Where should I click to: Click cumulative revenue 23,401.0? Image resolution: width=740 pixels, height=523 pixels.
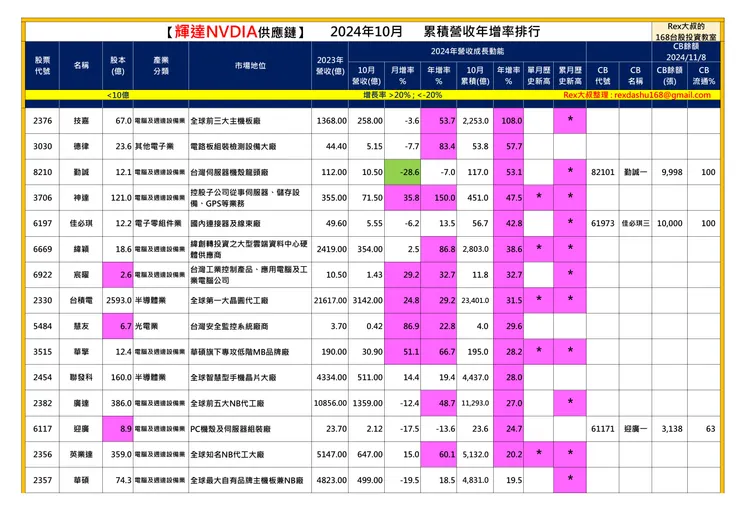click(475, 300)
